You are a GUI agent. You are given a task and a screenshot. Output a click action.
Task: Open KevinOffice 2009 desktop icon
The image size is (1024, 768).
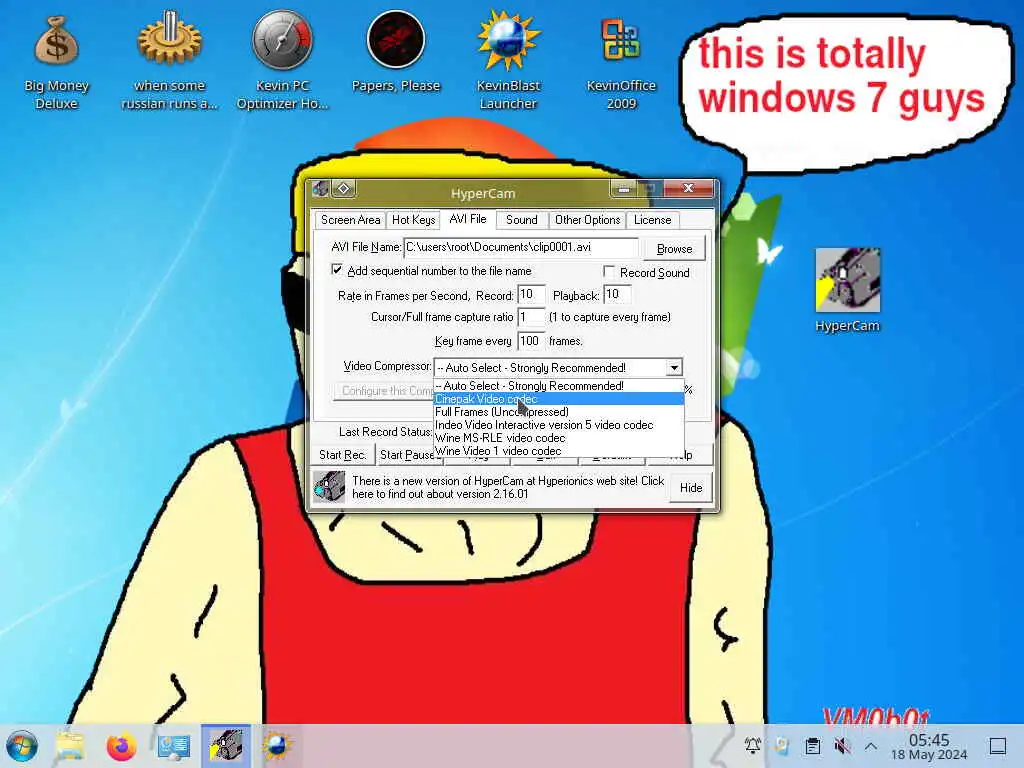tap(621, 62)
